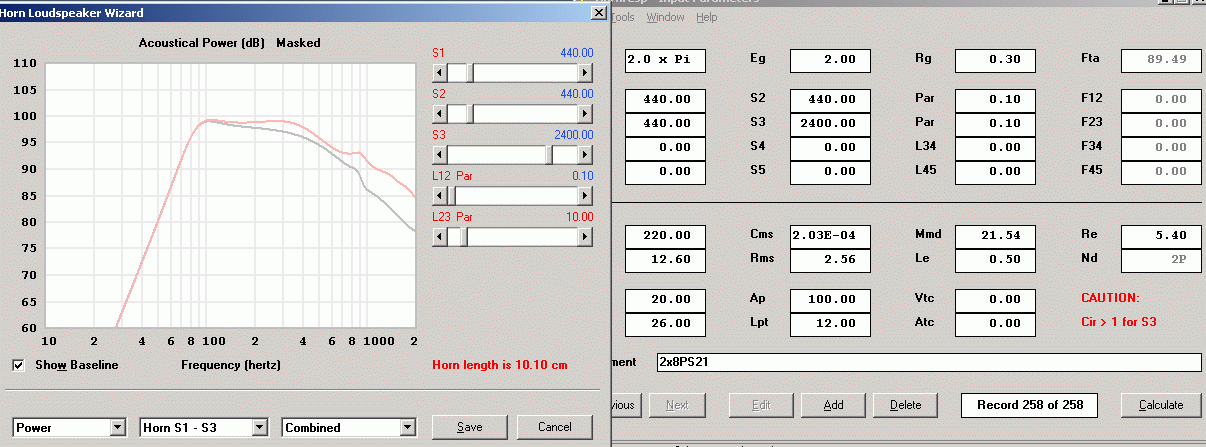Click the Add record button
1206x447 pixels.
832,405
